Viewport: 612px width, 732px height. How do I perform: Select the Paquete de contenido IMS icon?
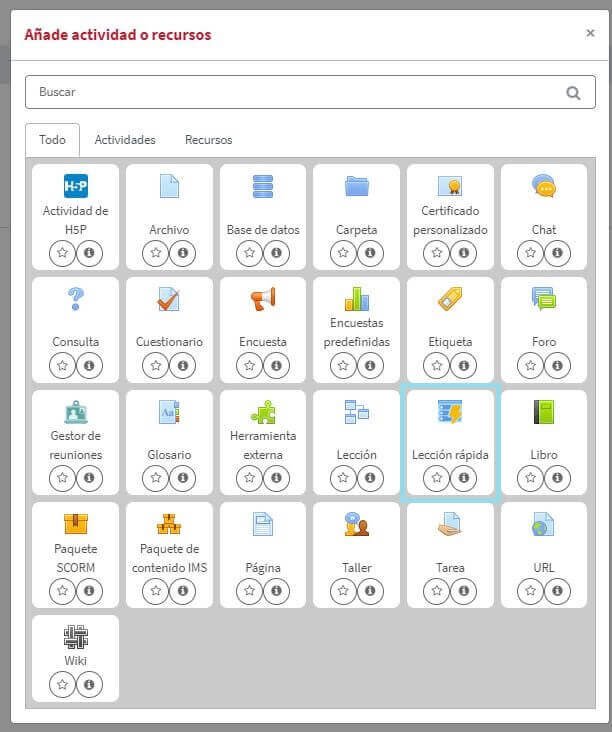tap(169, 524)
